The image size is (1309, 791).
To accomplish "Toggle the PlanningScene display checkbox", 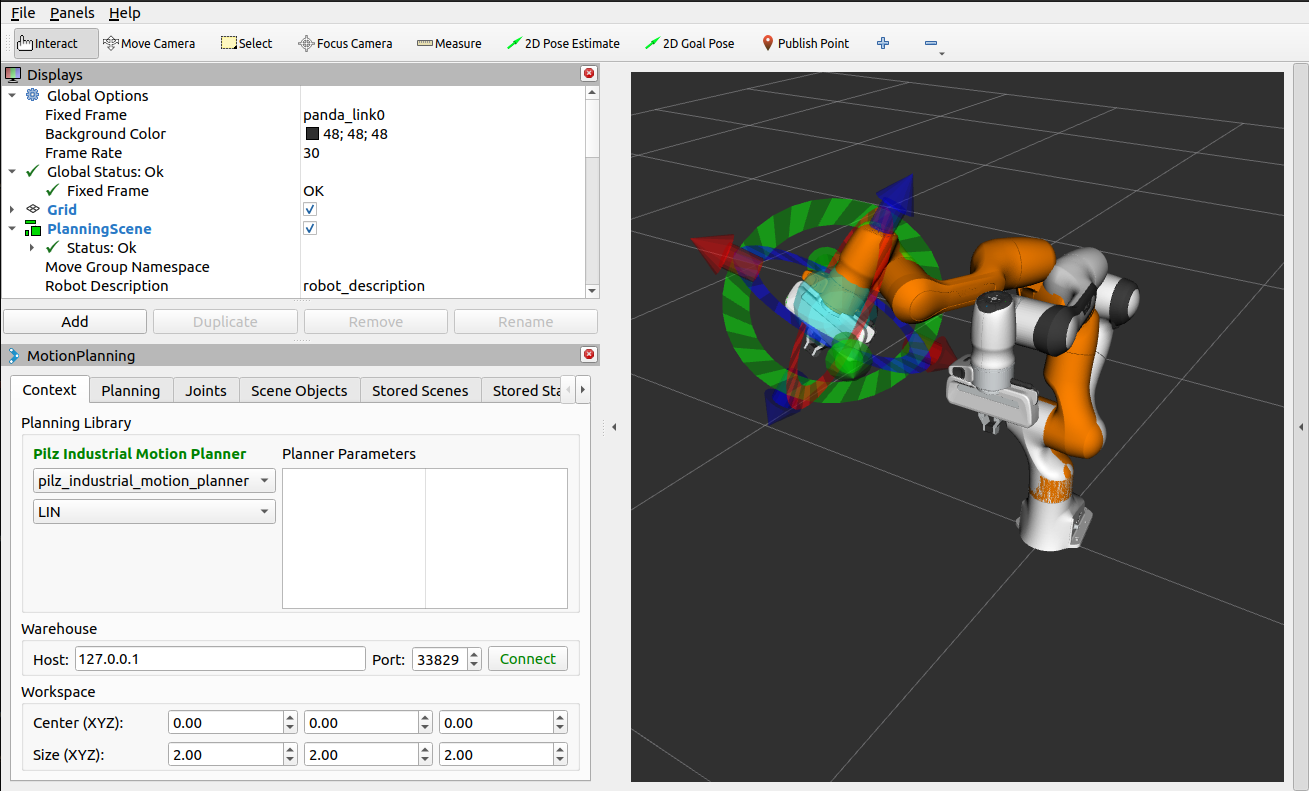I will click(x=310, y=229).
